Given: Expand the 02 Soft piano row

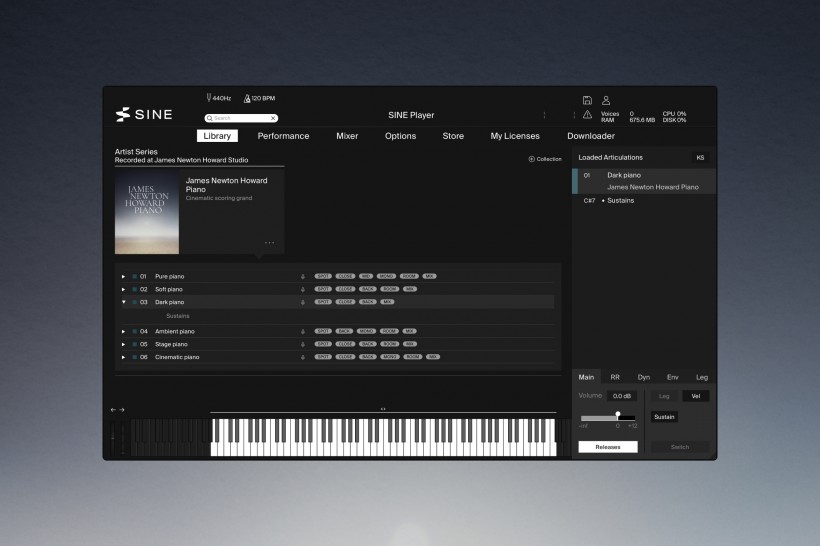Looking at the screenshot, I should pyautogui.click(x=123, y=289).
